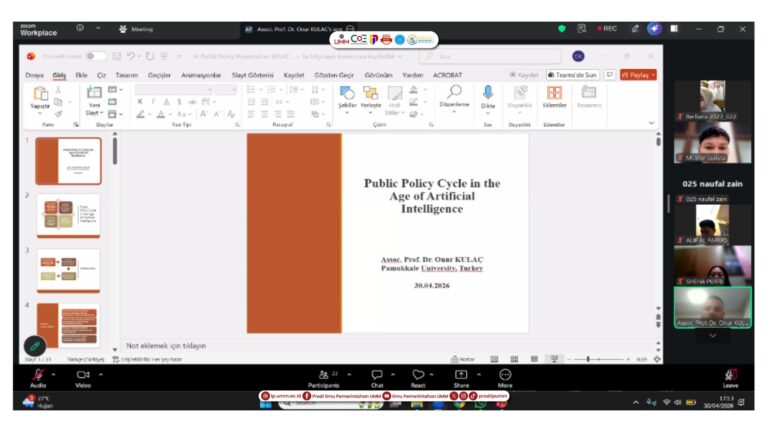Click the green pen annotation button
This screenshot has height=432, width=768.
tap(35, 346)
